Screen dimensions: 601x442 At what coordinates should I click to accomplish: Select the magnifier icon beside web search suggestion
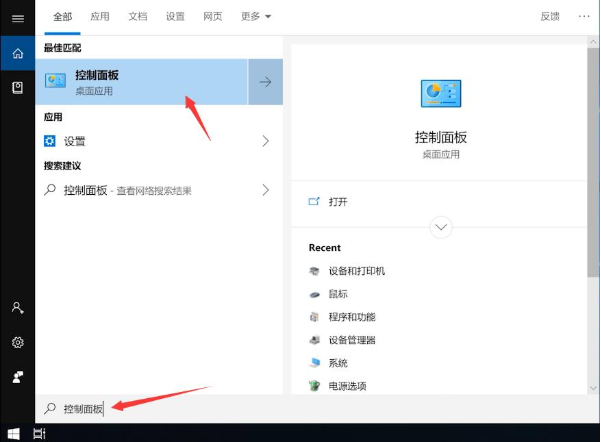tap(50, 190)
